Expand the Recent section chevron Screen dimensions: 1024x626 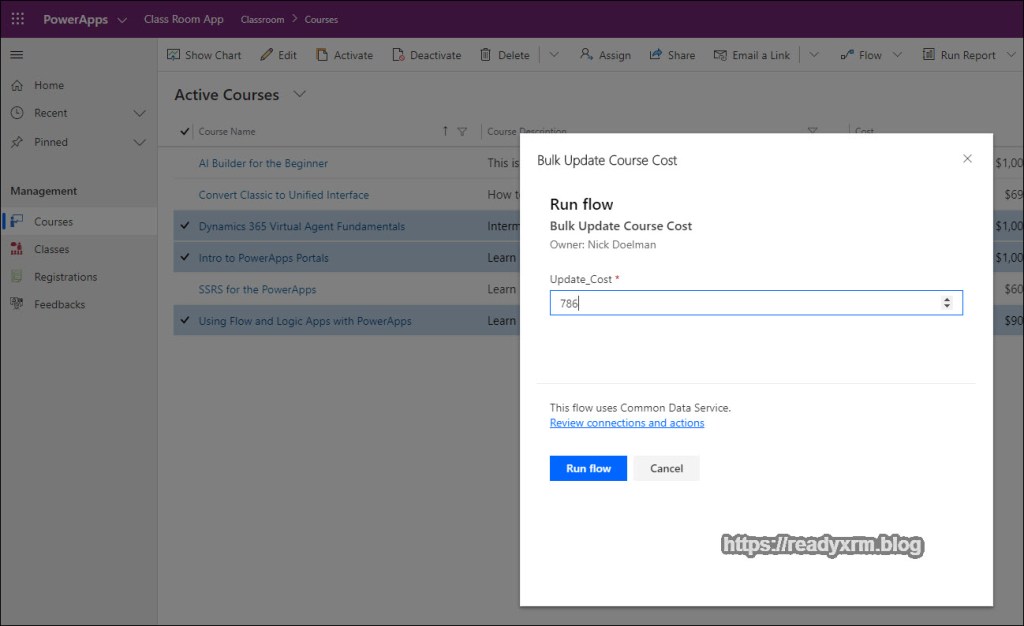pos(139,113)
